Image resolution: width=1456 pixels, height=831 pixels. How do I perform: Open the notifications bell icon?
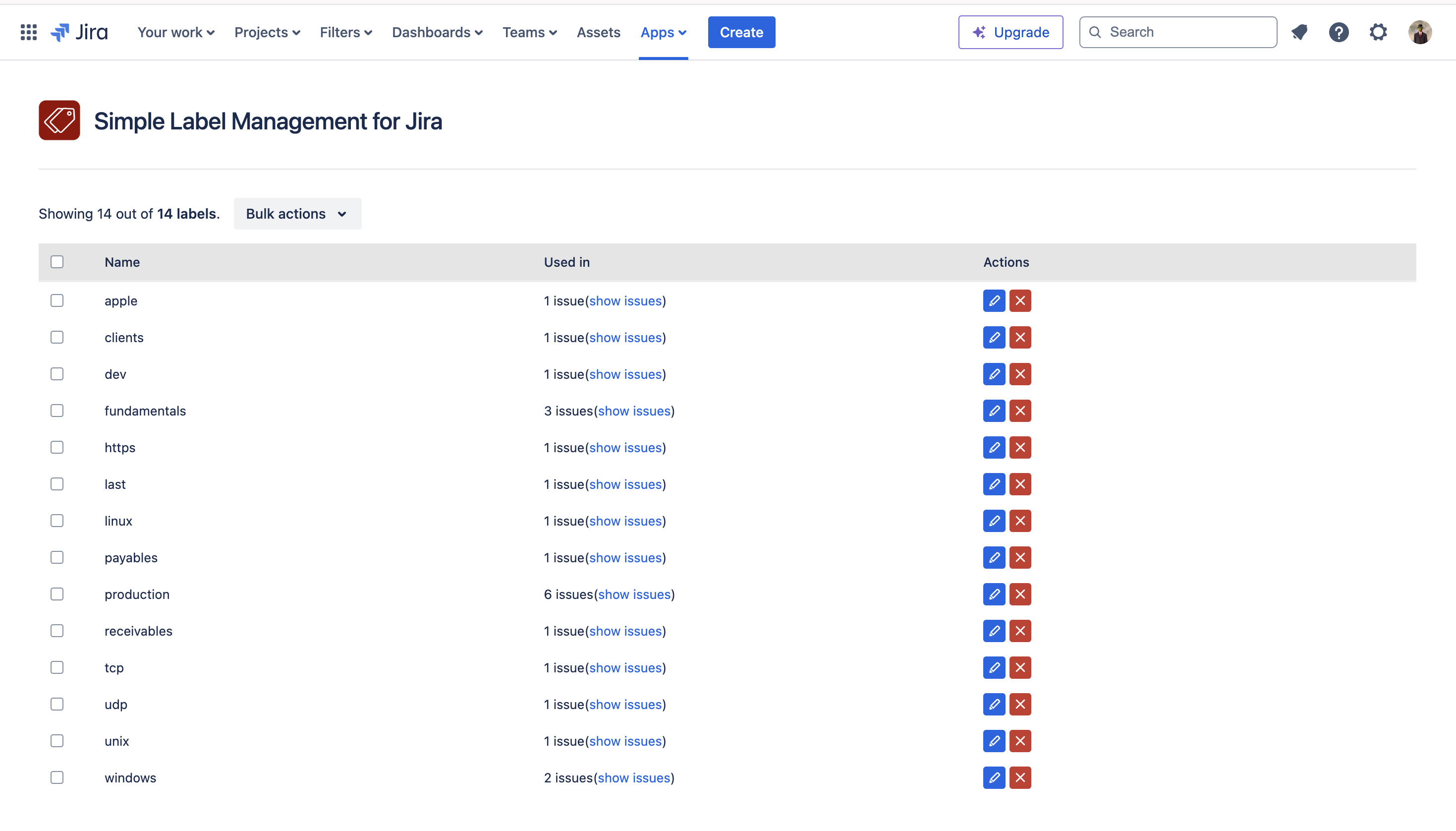click(1299, 32)
